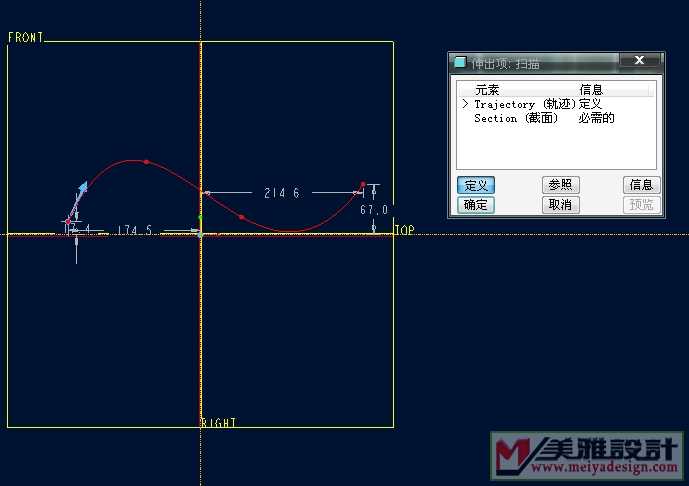The height and width of the screenshot is (486, 689).
Task: Click the 信息 column header in list
Action: (x=591, y=90)
